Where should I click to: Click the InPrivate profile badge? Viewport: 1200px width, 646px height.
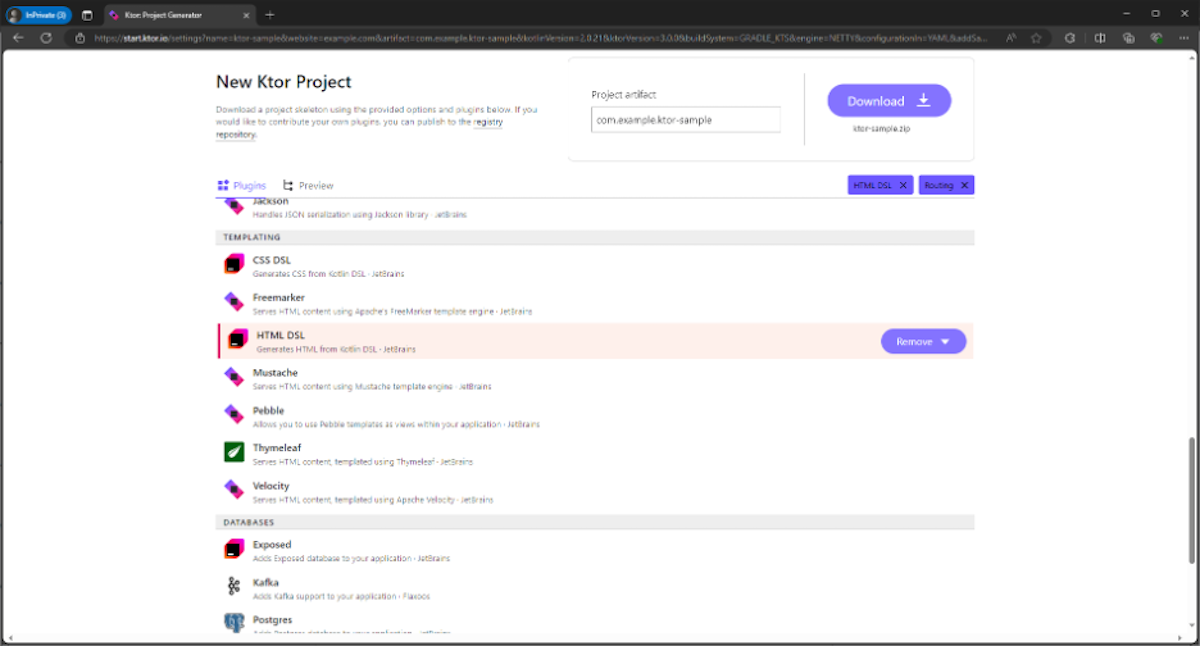[39, 14]
